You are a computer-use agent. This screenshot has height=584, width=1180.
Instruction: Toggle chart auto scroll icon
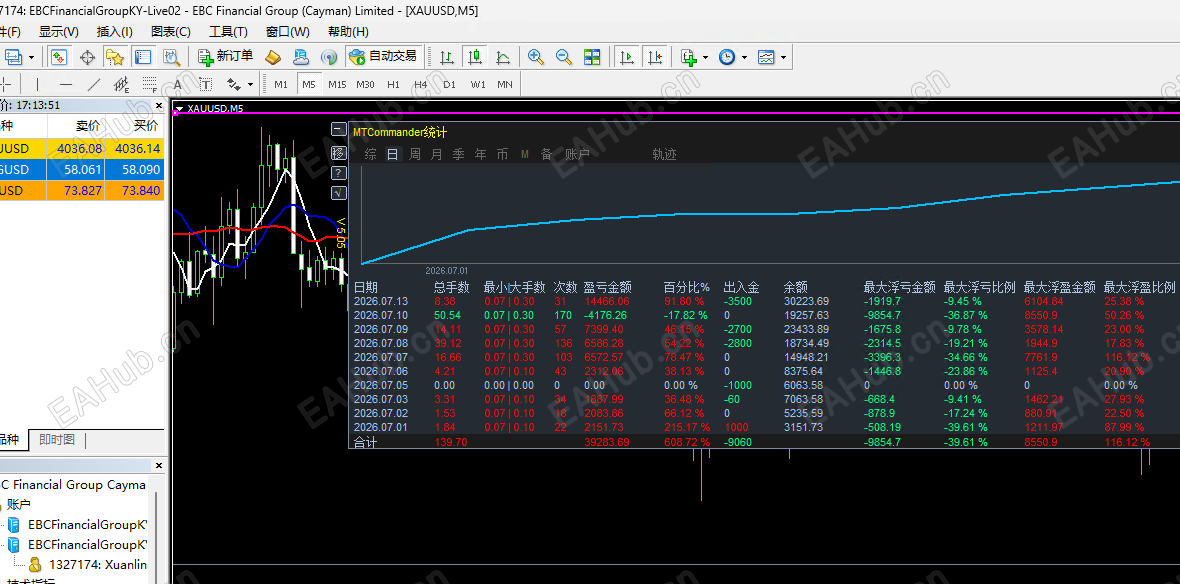pos(627,56)
